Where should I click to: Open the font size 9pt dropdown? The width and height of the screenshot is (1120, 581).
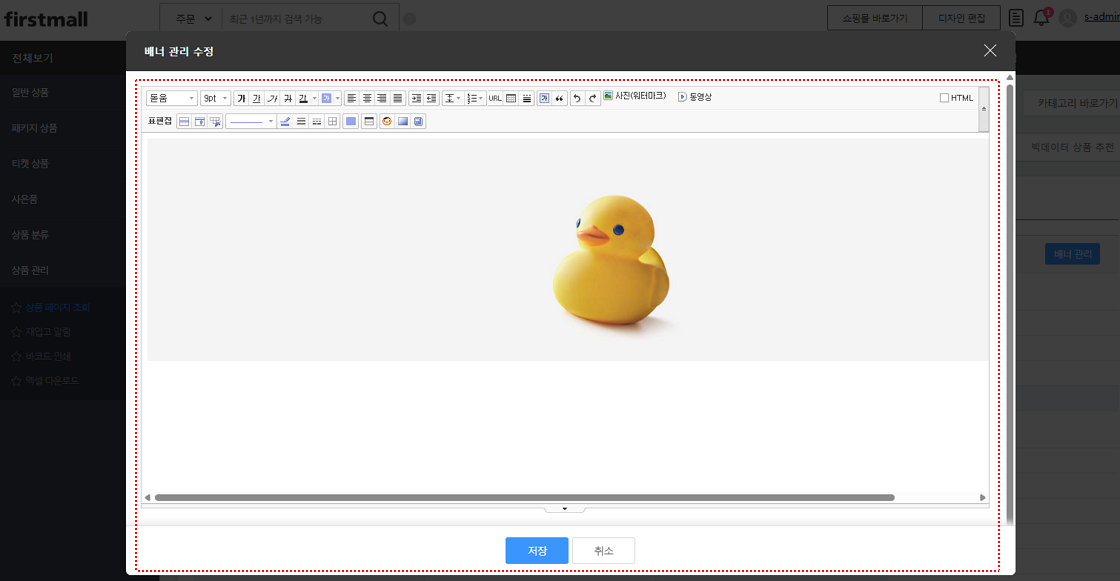pyautogui.click(x=215, y=99)
